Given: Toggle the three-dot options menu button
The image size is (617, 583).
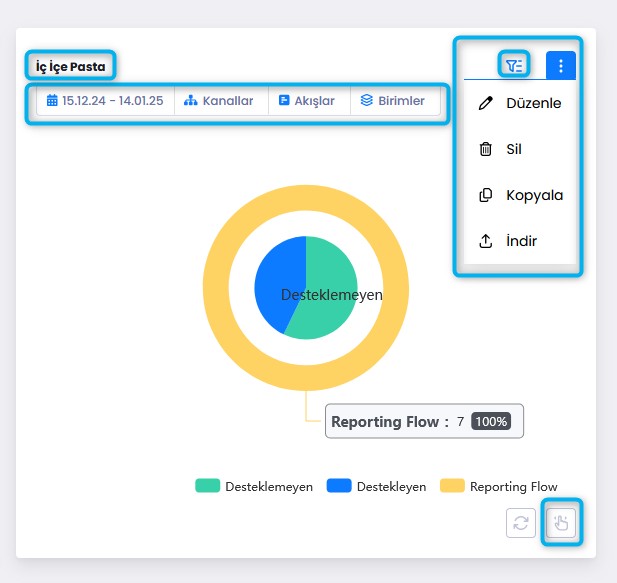Looking at the screenshot, I should click(560, 66).
